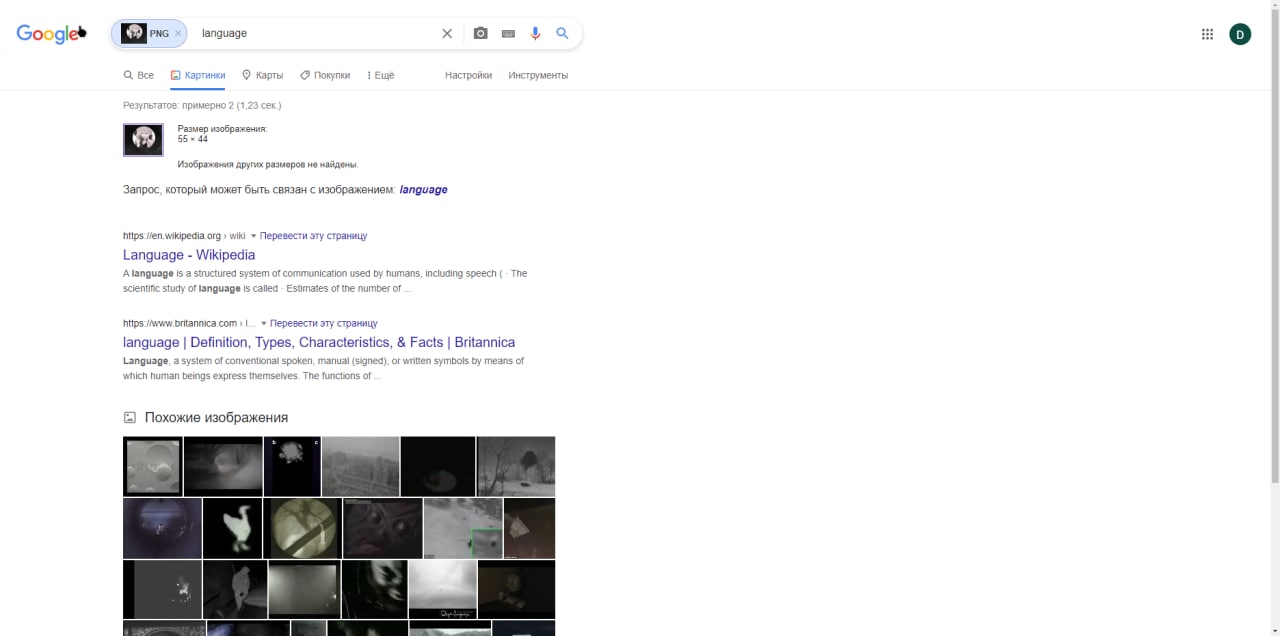Open the foggy field landscape thumbnail
Image resolution: width=1280 pixels, height=636 pixels.
442,590
